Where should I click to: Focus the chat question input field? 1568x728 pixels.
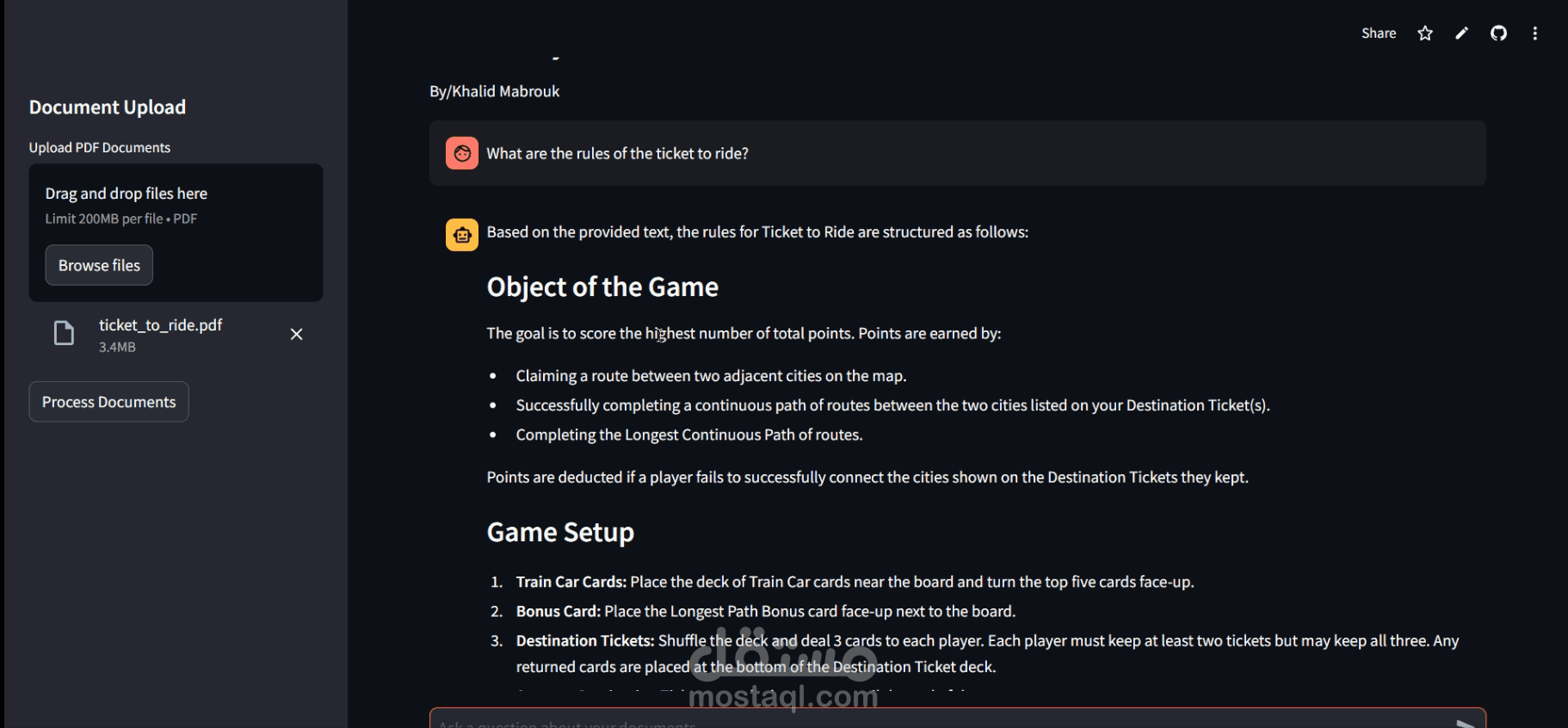coord(938,721)
